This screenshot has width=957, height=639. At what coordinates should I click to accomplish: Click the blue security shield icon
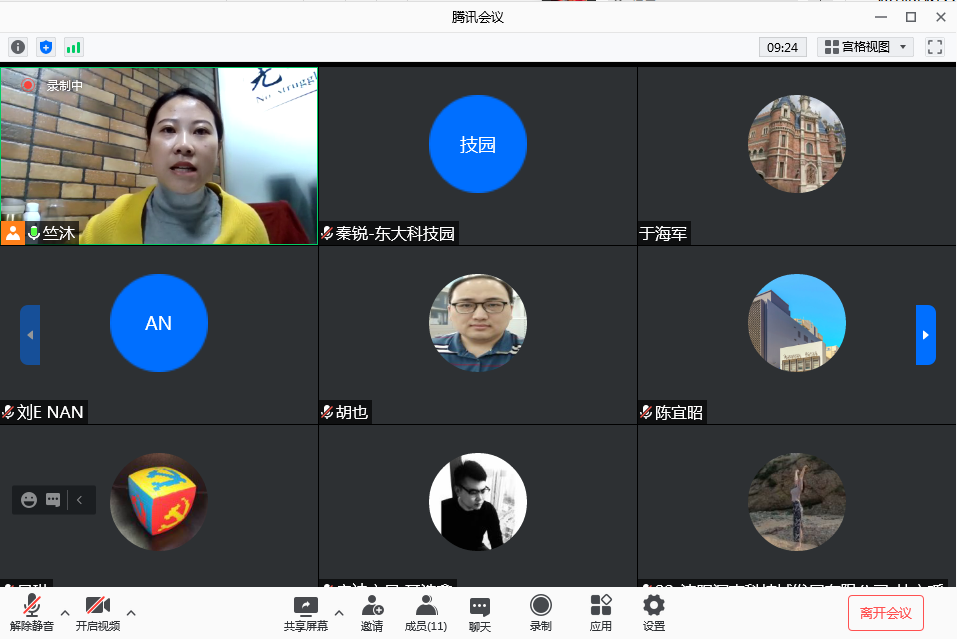pyautogui.click(x=46, y=47)
